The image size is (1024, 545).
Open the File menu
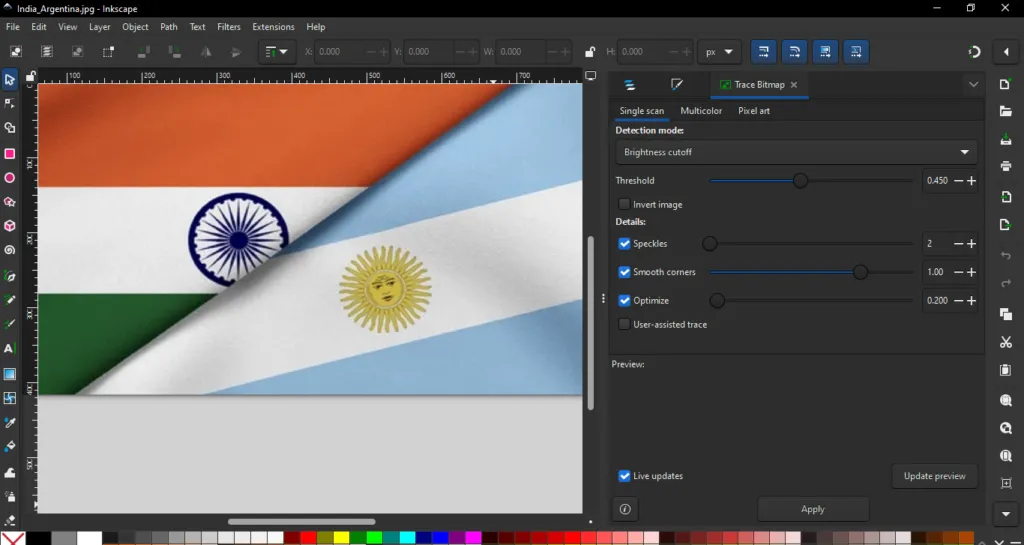pyautogui.click(x=12, y=27)
